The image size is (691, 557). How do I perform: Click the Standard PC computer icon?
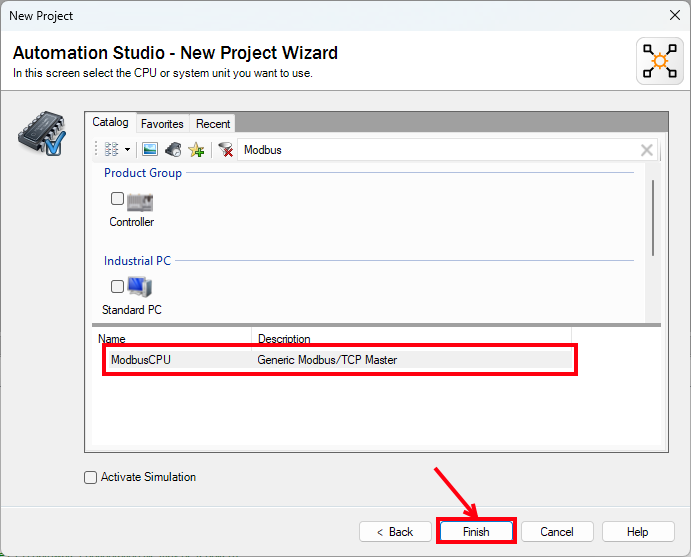click(140, 288)
